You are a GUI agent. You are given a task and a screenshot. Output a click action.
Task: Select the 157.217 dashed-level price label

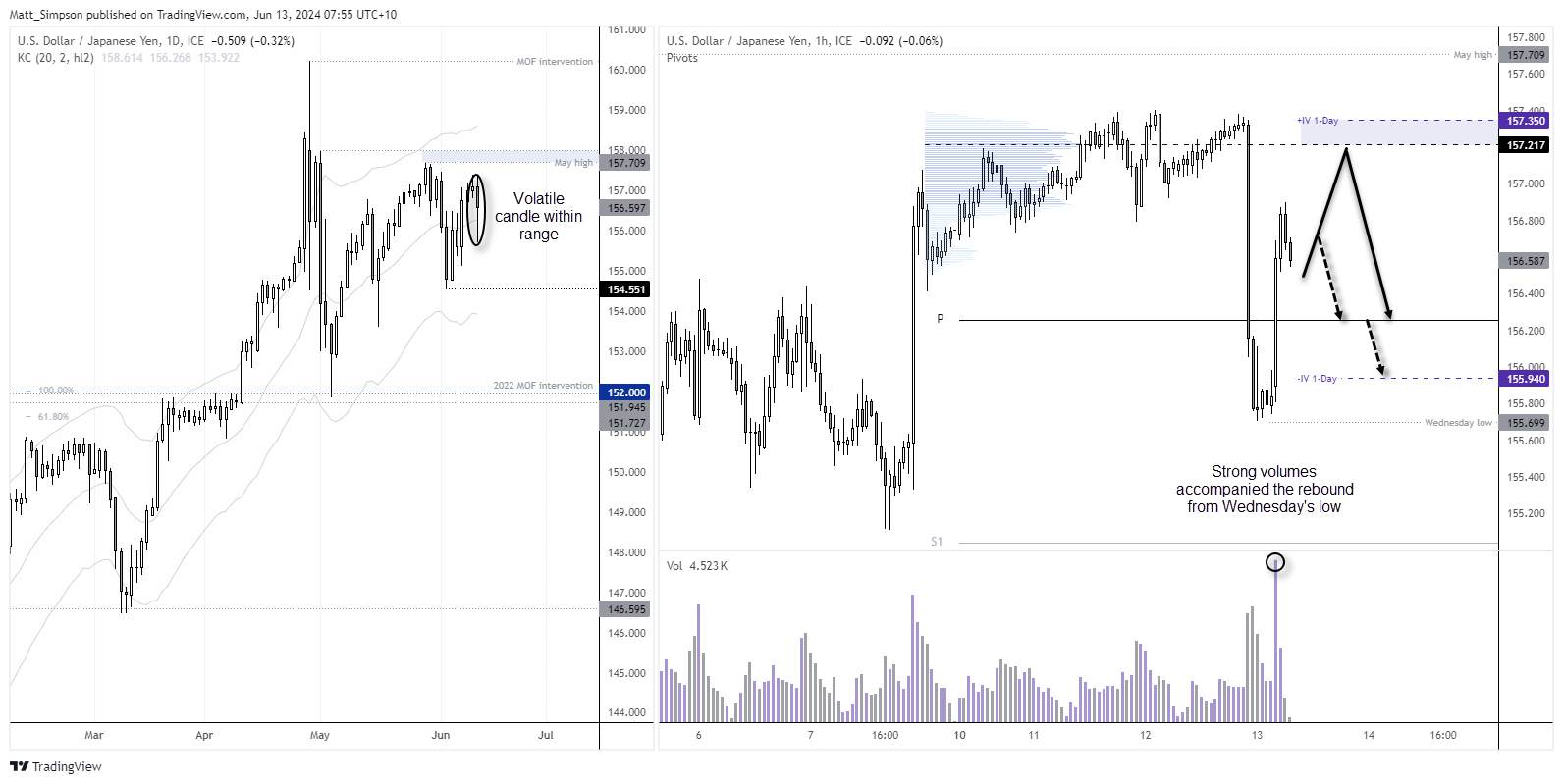coord(1526,145)
